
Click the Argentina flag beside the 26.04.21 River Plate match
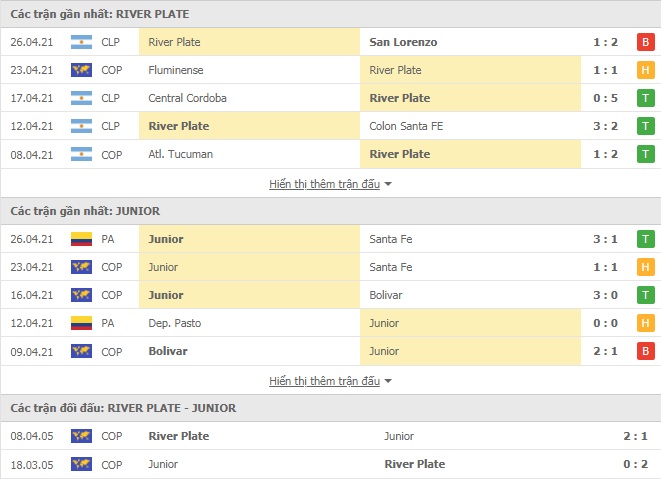(x=81, y=42)
